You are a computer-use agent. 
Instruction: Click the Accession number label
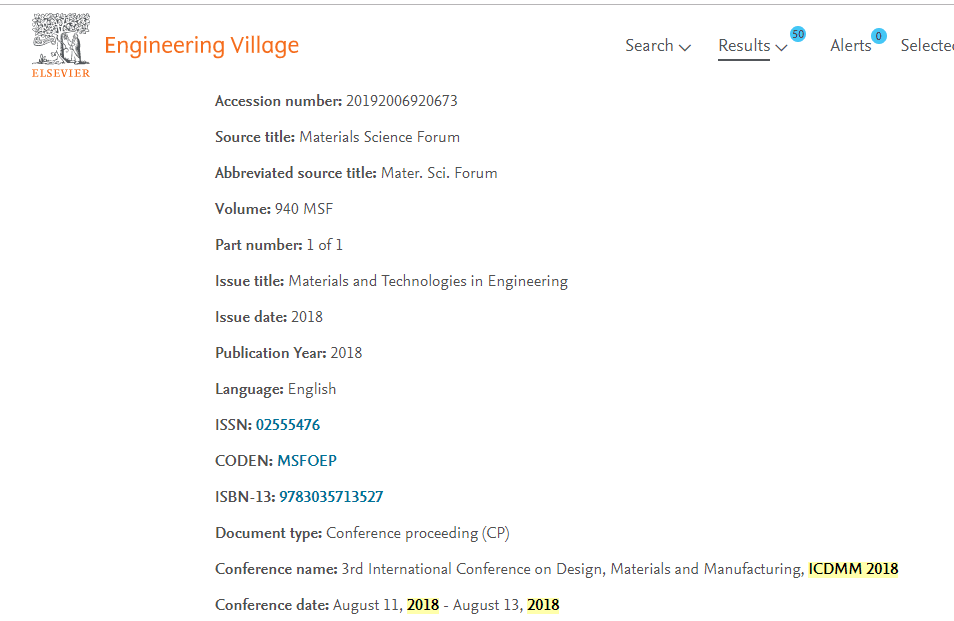[x=279, y=101]
